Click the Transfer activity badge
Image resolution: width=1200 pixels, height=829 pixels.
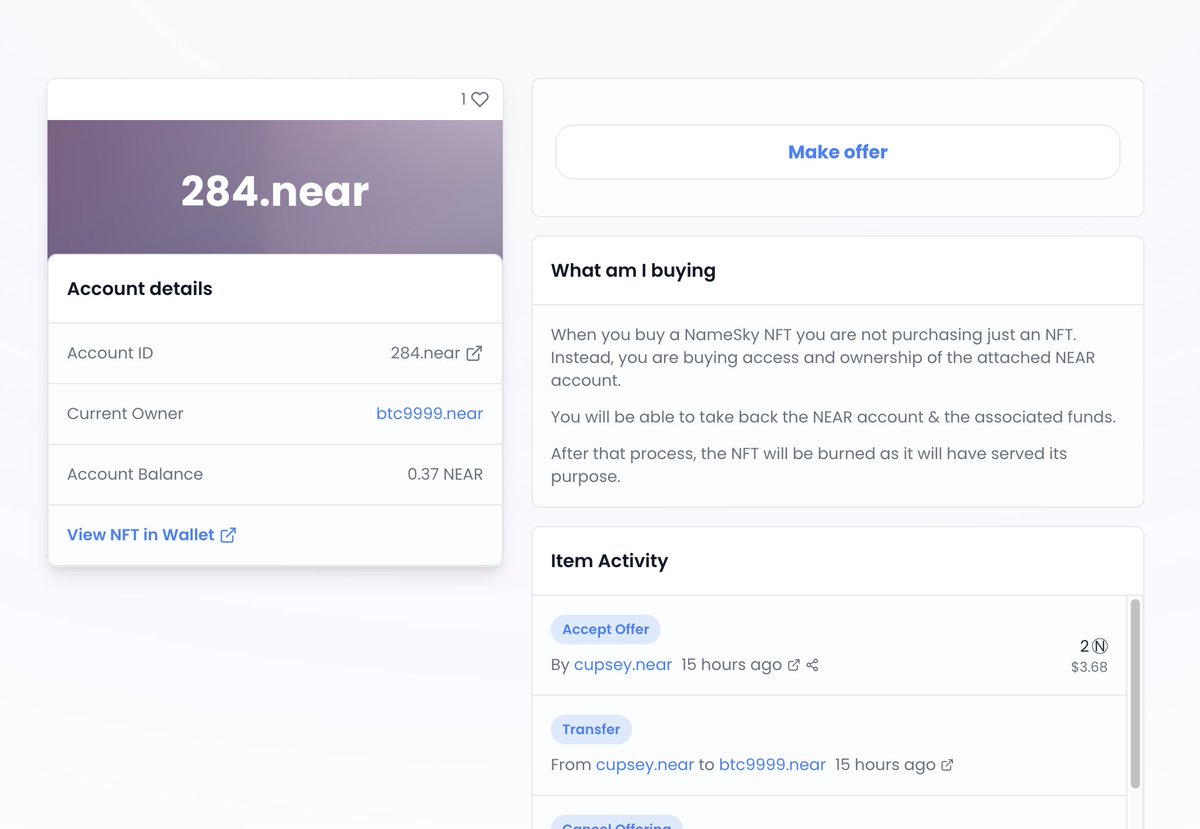pyautogui.click(x=591, y=729)
